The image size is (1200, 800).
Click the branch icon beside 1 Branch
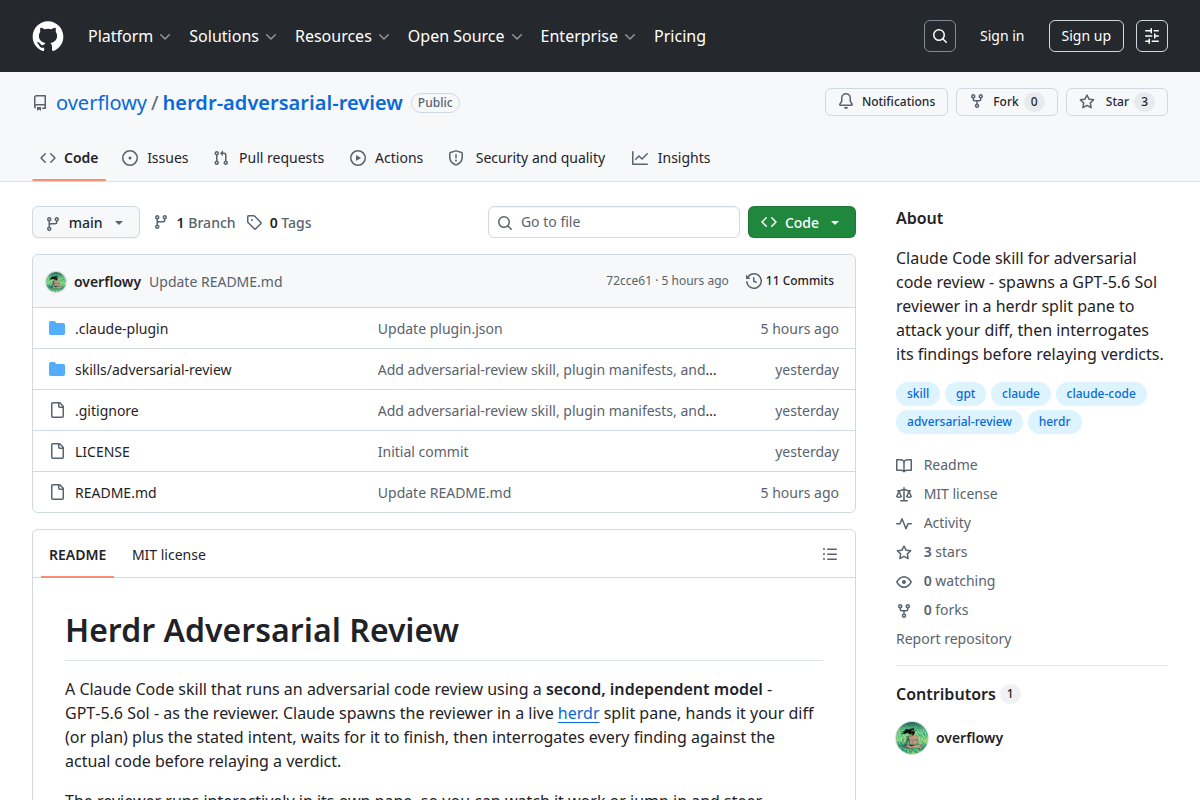[x=161, y=223]
